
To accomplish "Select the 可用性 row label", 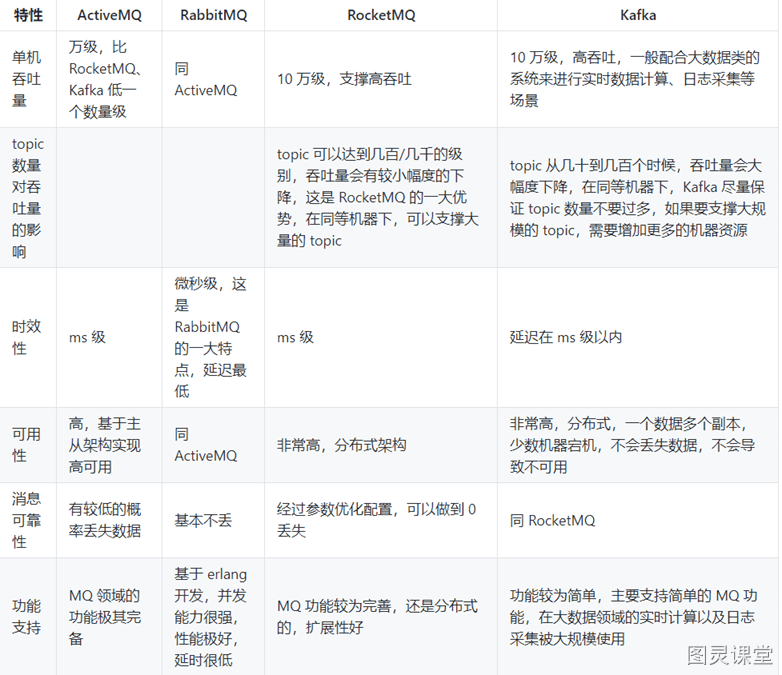I will pos(28,445).
